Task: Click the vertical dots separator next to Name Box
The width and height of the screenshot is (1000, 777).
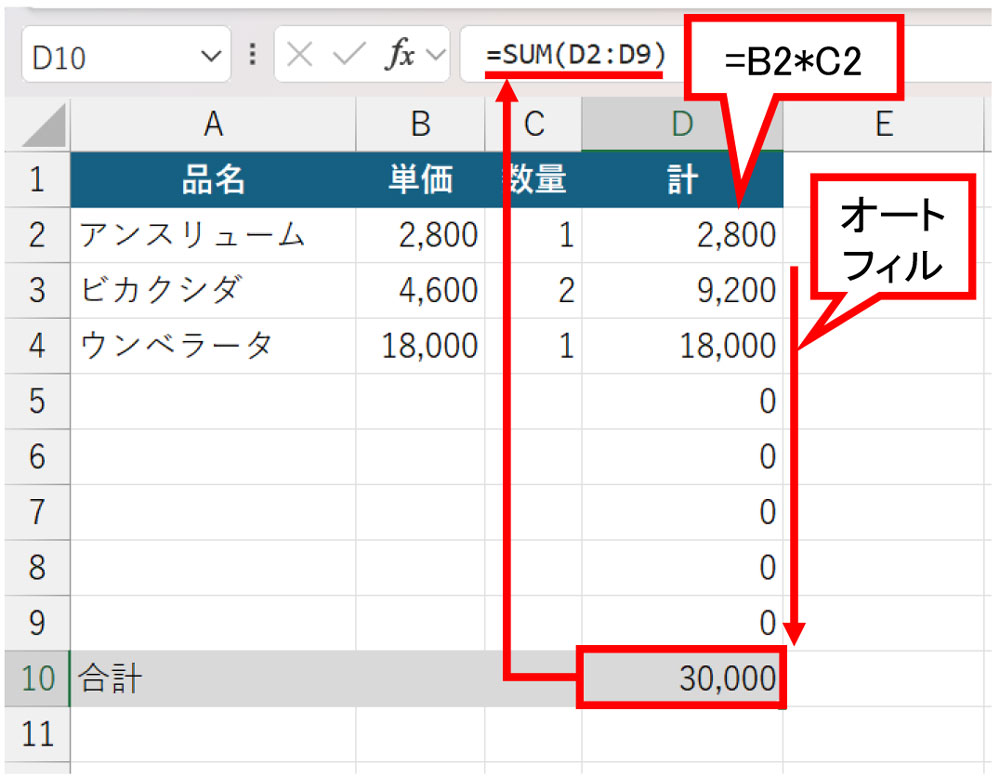Action: (251, 55)
